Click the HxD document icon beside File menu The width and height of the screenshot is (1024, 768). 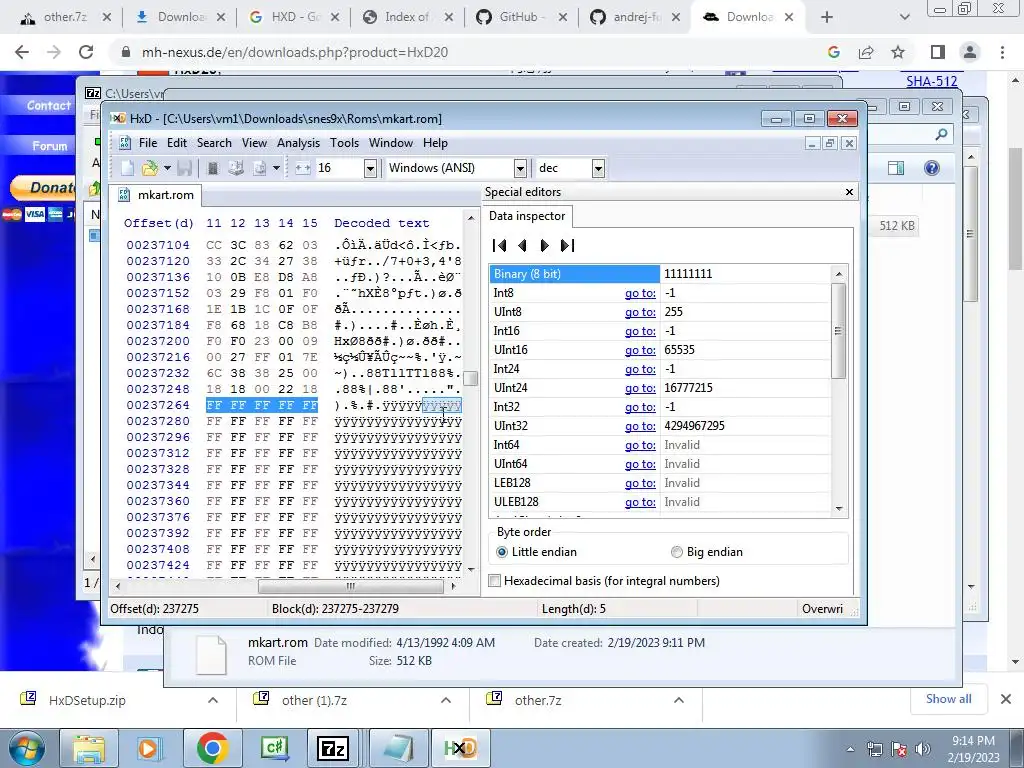point(125,143)
